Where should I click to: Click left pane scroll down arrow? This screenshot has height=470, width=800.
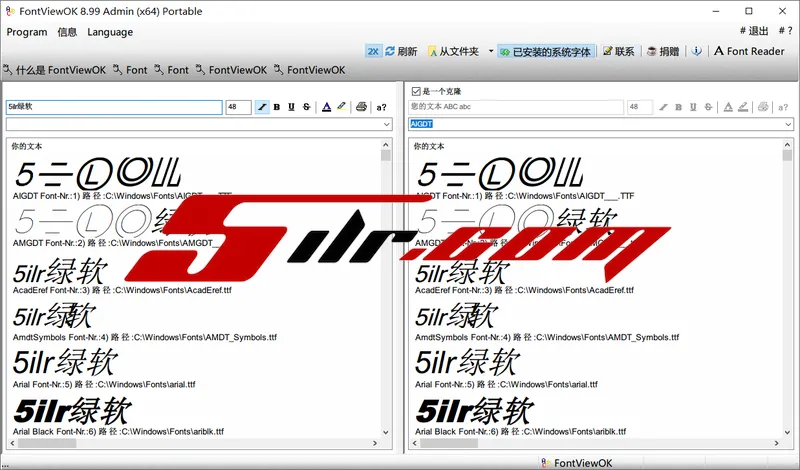pos(386,432)
